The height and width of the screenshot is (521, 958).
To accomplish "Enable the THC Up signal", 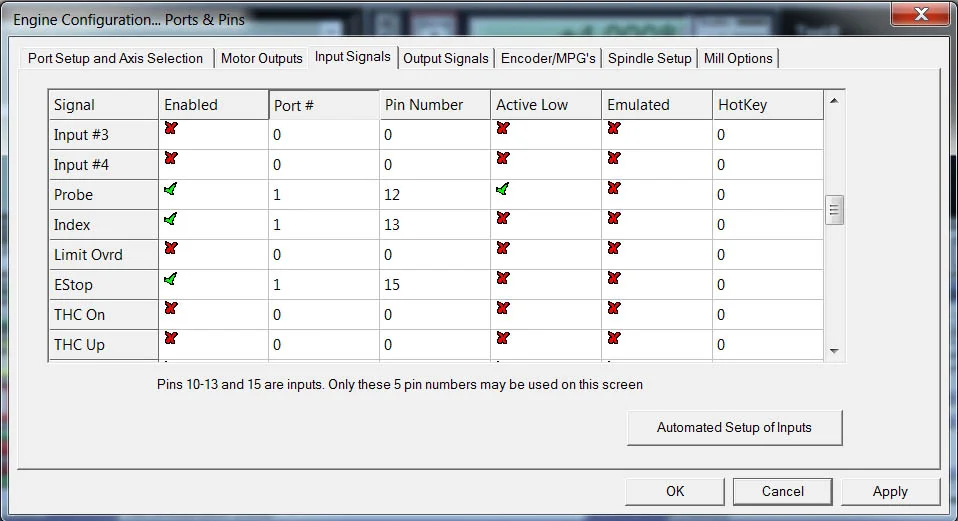I will (x=171, y=337).
